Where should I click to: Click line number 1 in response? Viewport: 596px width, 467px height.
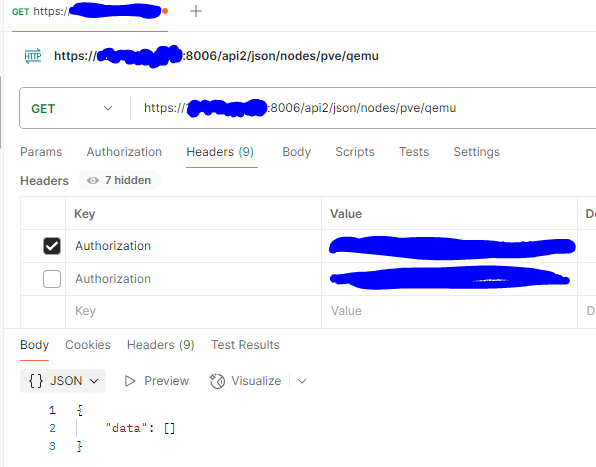click(x=52, y=410)
